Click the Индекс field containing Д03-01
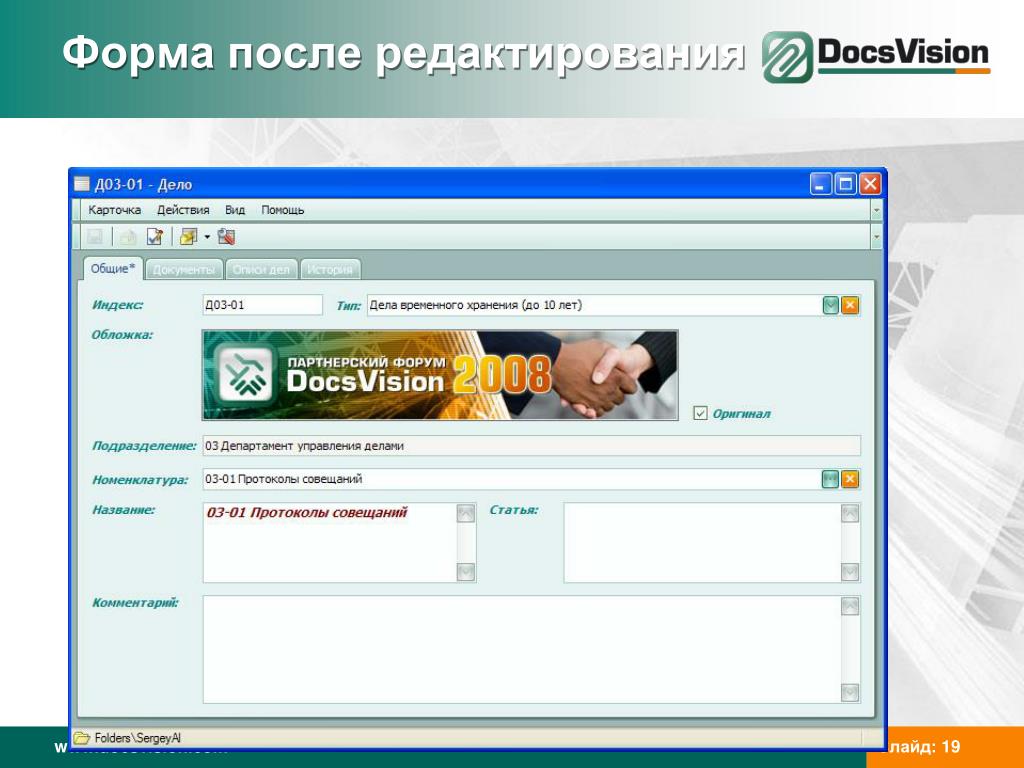The image size is (1024, 768). [263, 305]
